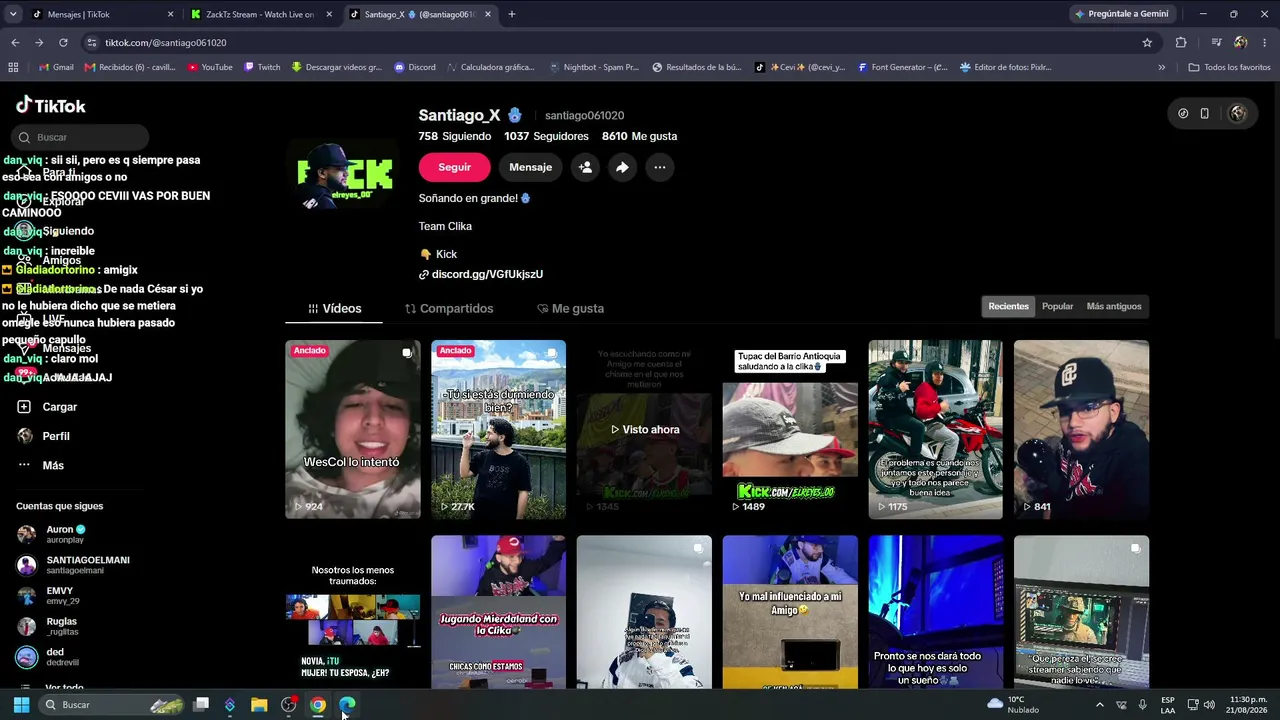Screen dimensions: 1280x720
Task: Click the TikTok Buscar search field
Action: click(x=80, y=137)
